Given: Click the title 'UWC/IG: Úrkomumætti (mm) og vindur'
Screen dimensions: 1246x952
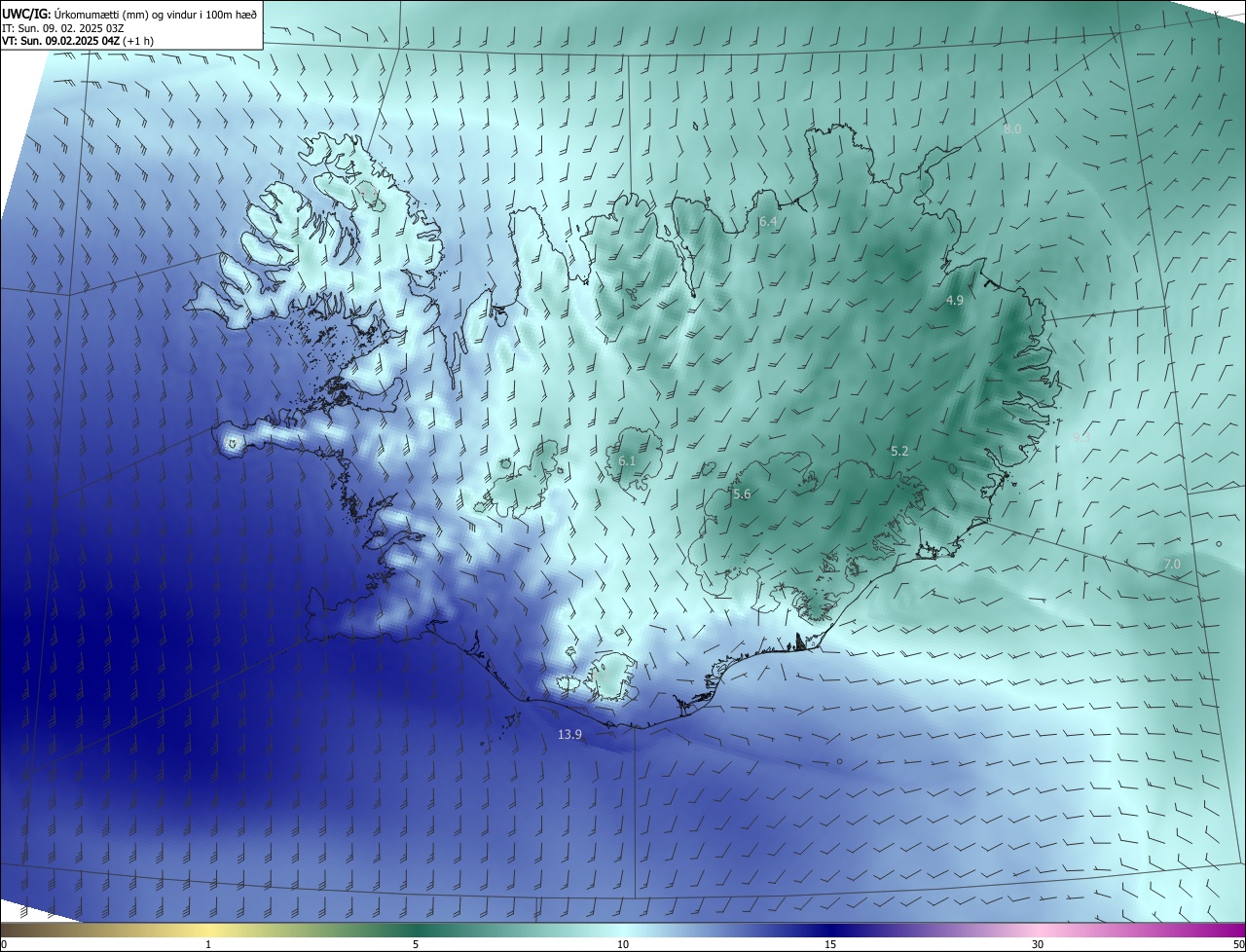Looking at the screenshot, I should point(129,14).
